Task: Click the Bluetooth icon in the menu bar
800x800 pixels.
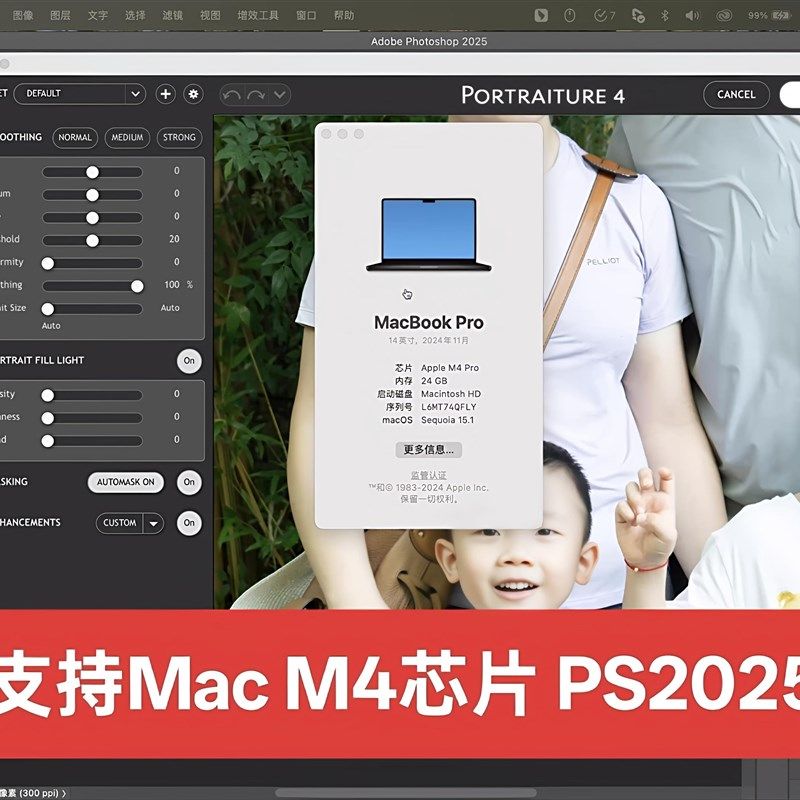Action: (x=662, y=14)
